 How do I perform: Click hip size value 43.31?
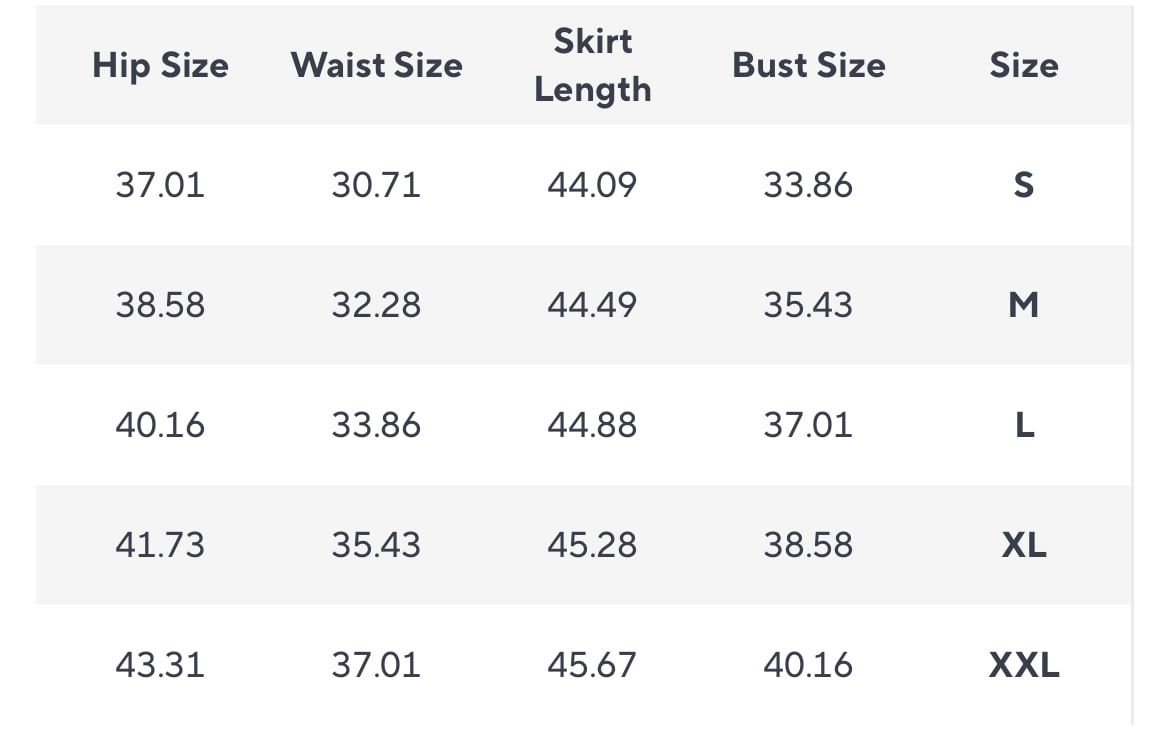pos(160,665)
